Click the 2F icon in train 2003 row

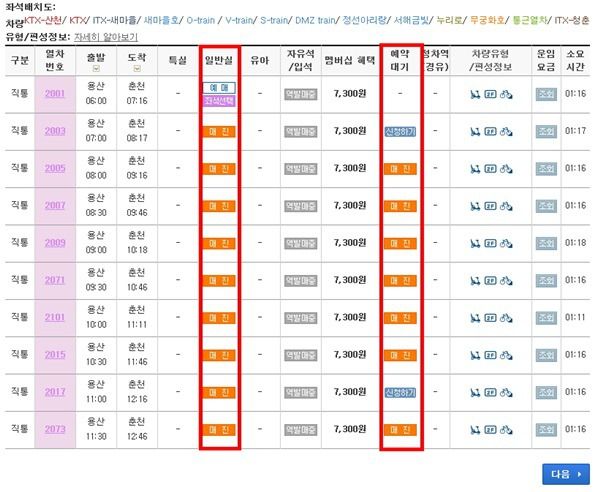tap(490, 132)
